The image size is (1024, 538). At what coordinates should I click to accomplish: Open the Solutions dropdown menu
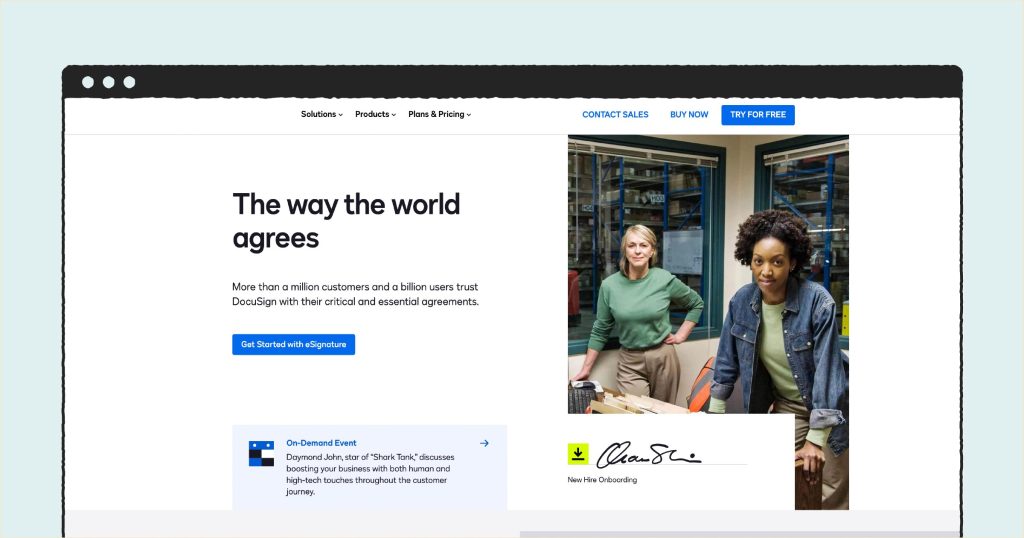click(x=321, y=114)
